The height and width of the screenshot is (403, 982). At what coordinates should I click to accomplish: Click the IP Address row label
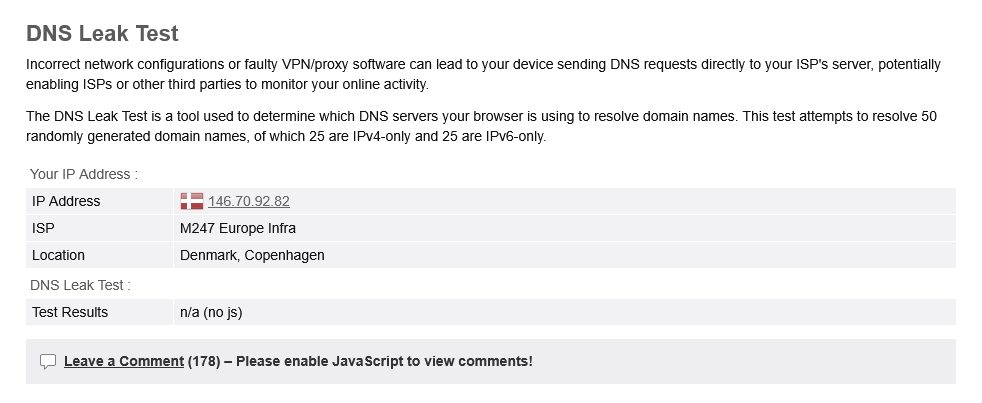66,201
